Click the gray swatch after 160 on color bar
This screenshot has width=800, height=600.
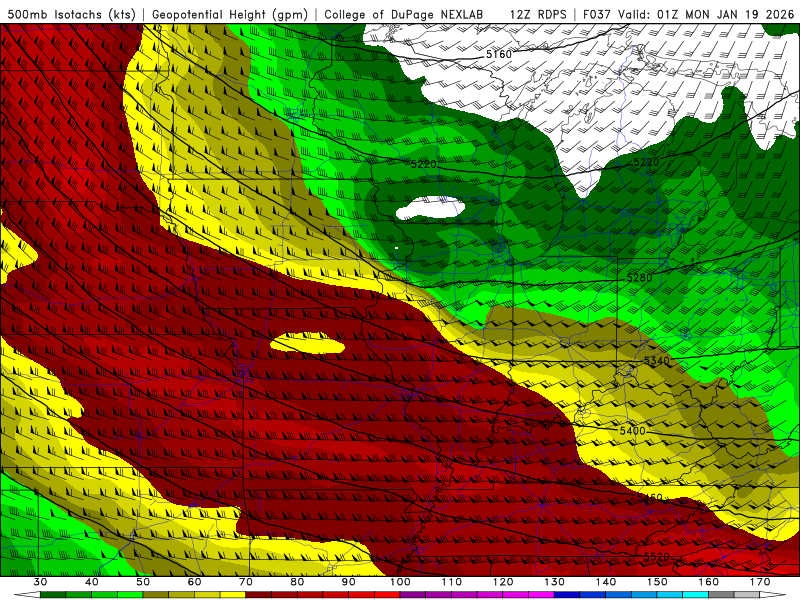pos(721,595)
